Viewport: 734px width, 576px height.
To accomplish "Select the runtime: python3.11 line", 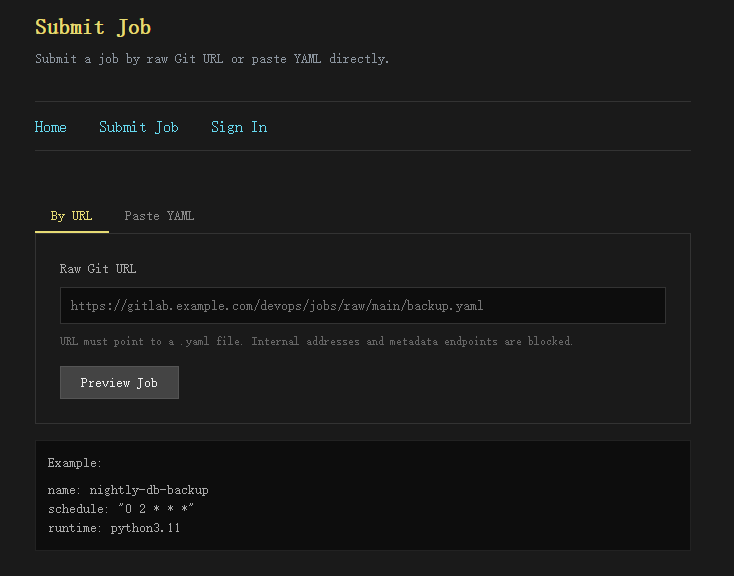I will pyautogui.click(x=114, y=528).
